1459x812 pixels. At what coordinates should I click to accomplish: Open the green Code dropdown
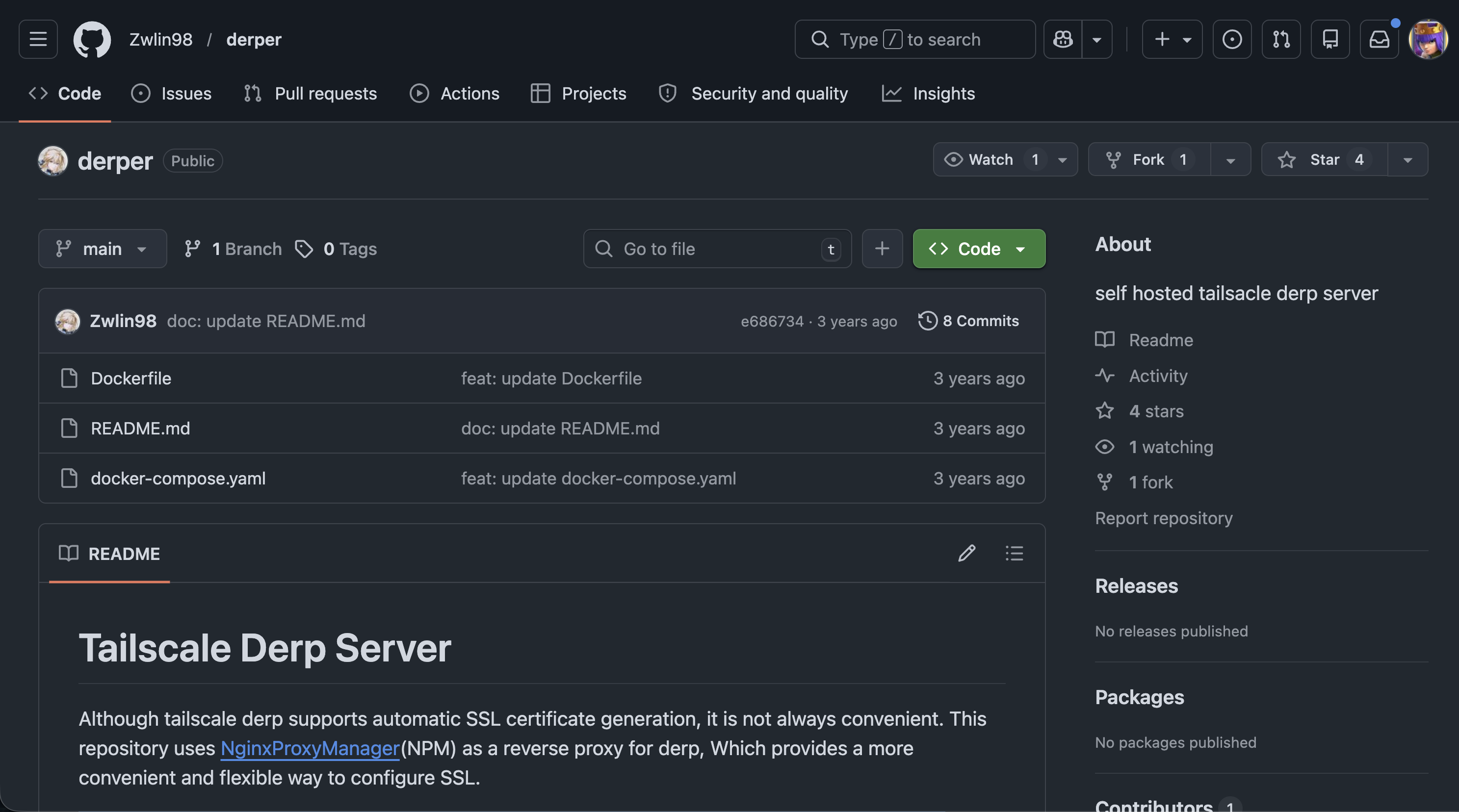pos(979,249)
